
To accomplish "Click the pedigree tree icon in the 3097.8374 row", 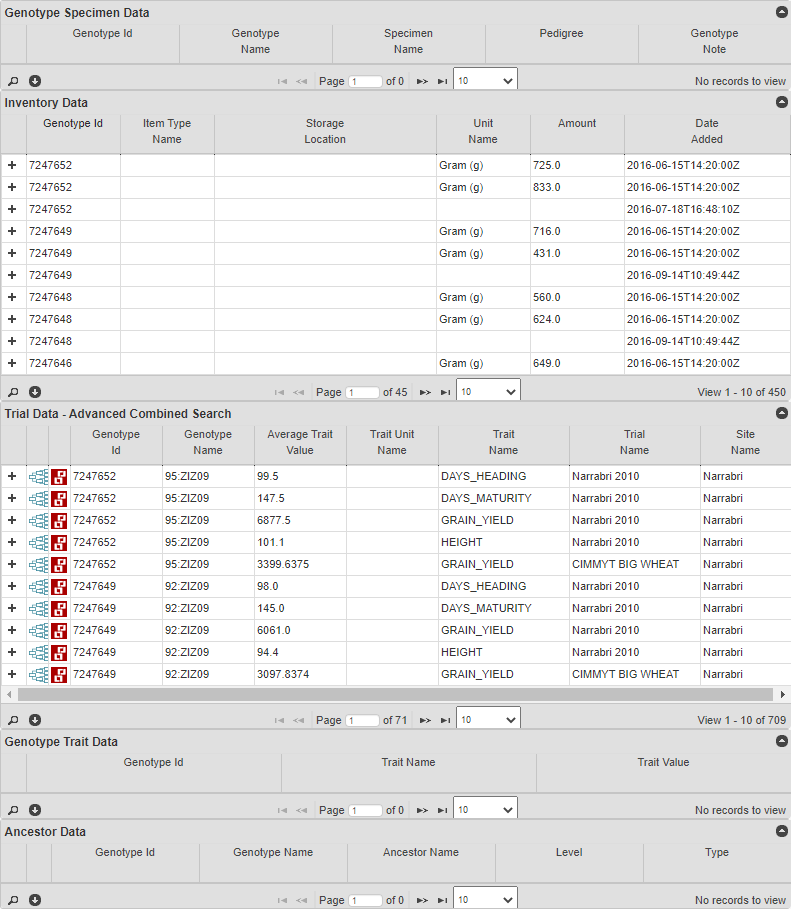I will 38,675.
